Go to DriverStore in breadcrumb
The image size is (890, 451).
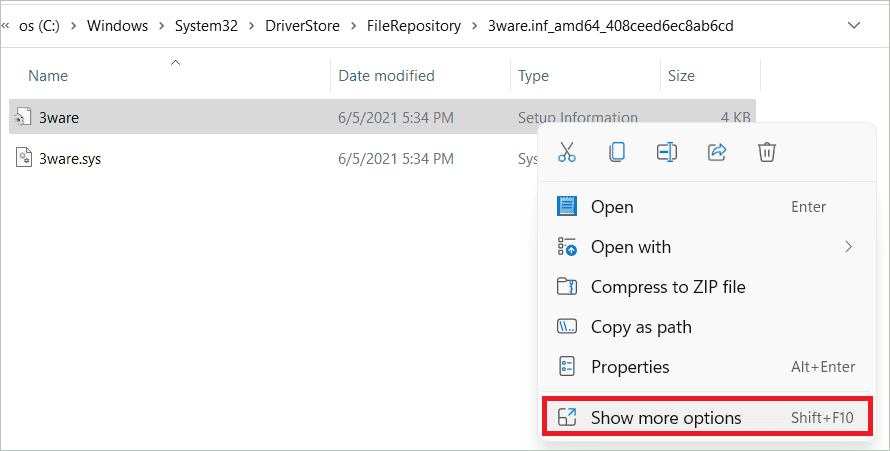[x=303, y=26]
